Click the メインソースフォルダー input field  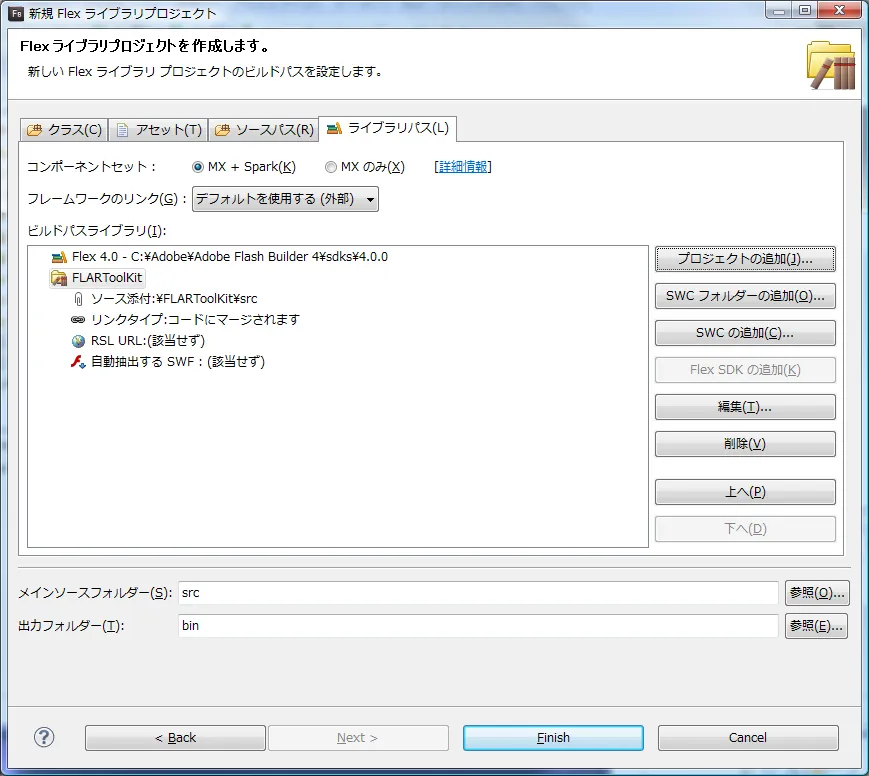tap(478, 593)
